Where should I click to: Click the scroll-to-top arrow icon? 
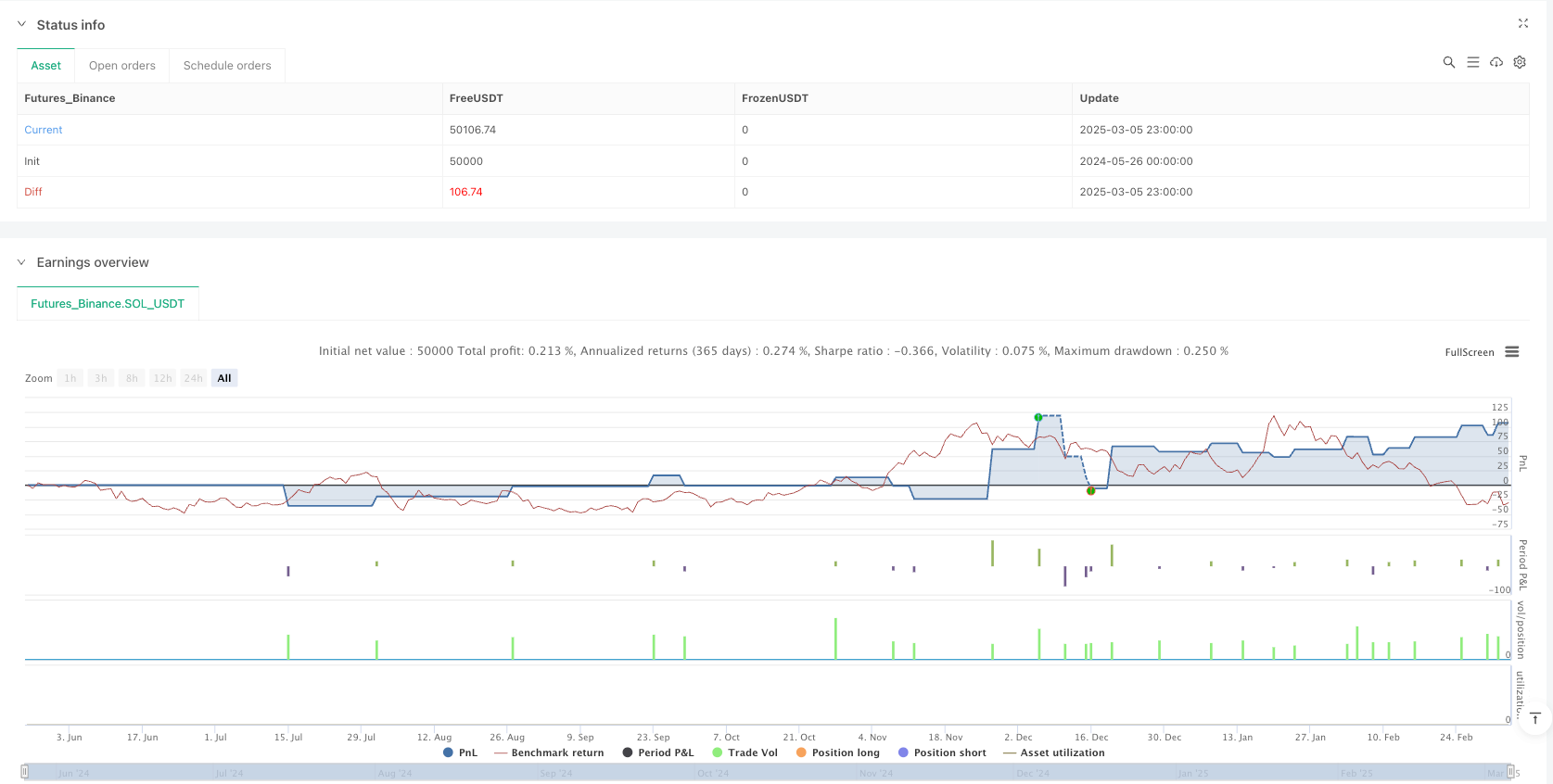1535,718
